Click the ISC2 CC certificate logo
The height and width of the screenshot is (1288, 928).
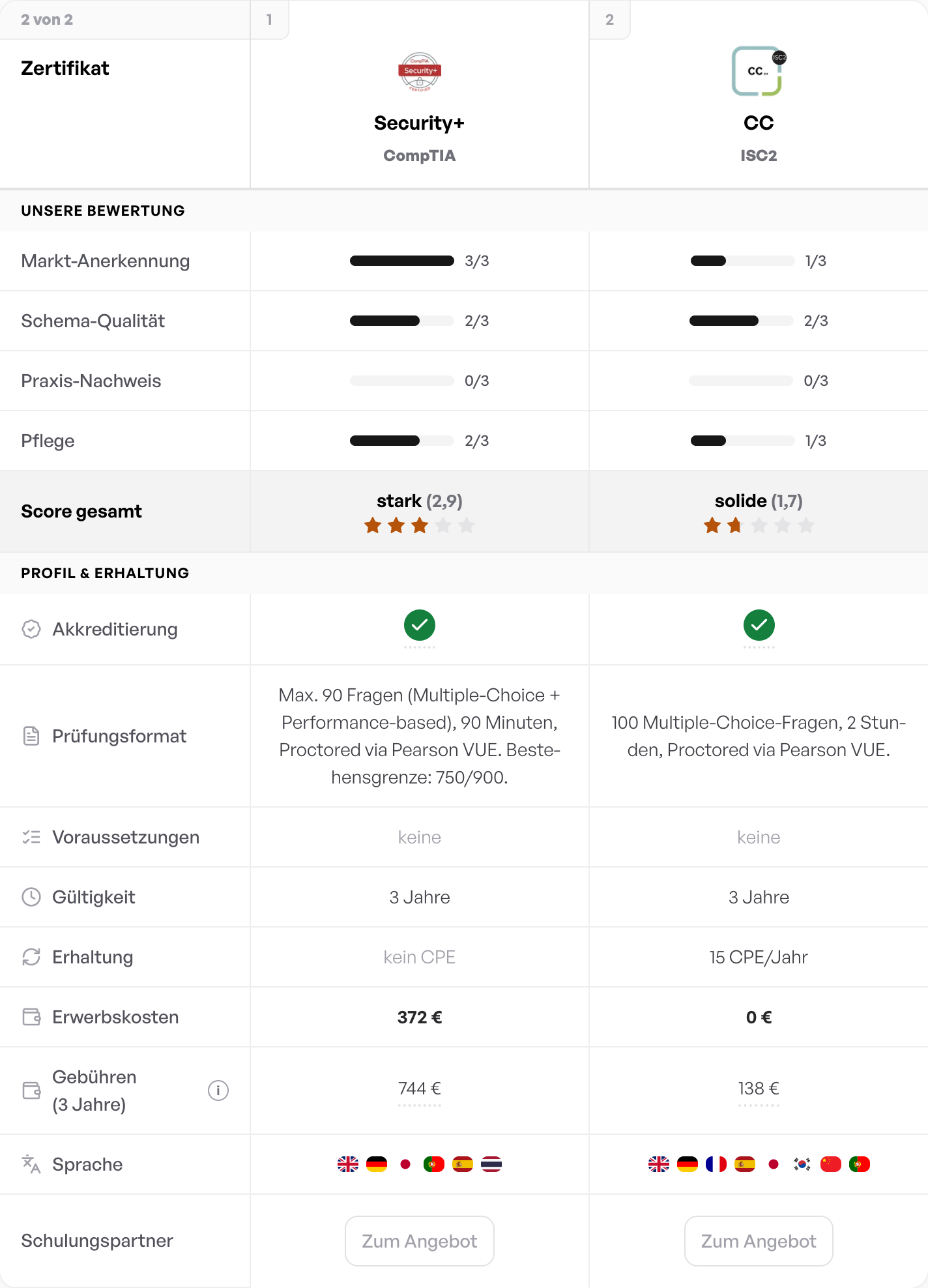[759, 71]
